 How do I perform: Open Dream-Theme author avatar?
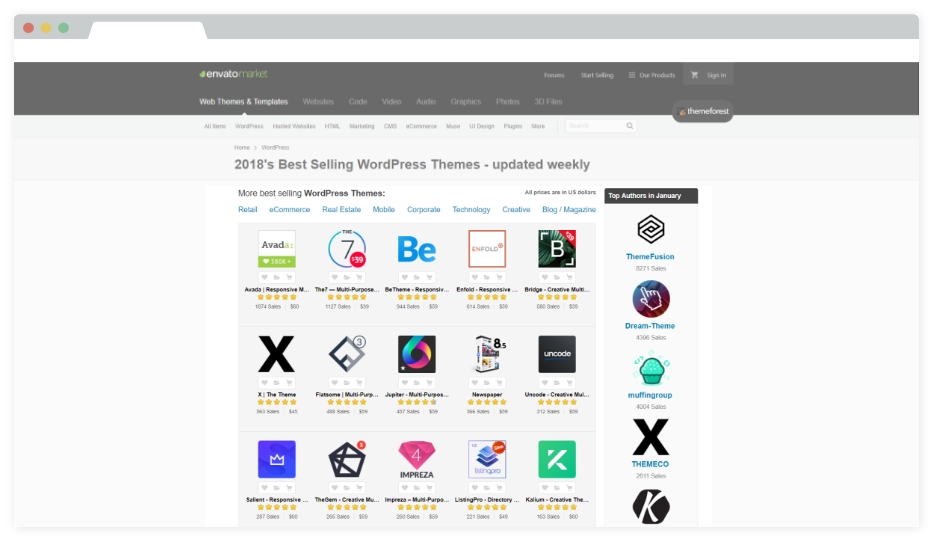pos(651,299)
